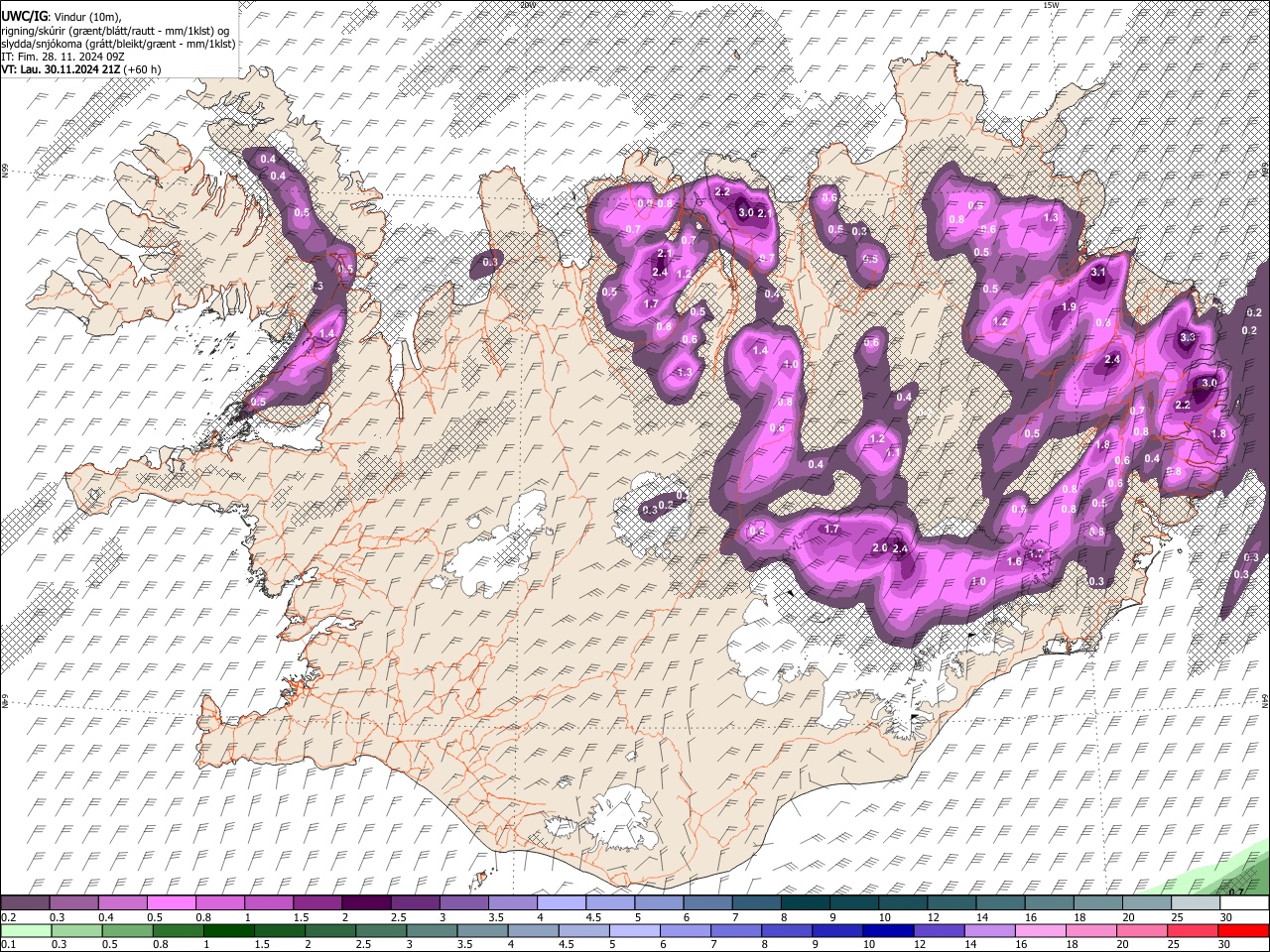Image resolution: width=1270 pixels, height=952 pixels.
Task: Pick the 3 violet swatch on upper scale
Action: (x=464, y=903)
